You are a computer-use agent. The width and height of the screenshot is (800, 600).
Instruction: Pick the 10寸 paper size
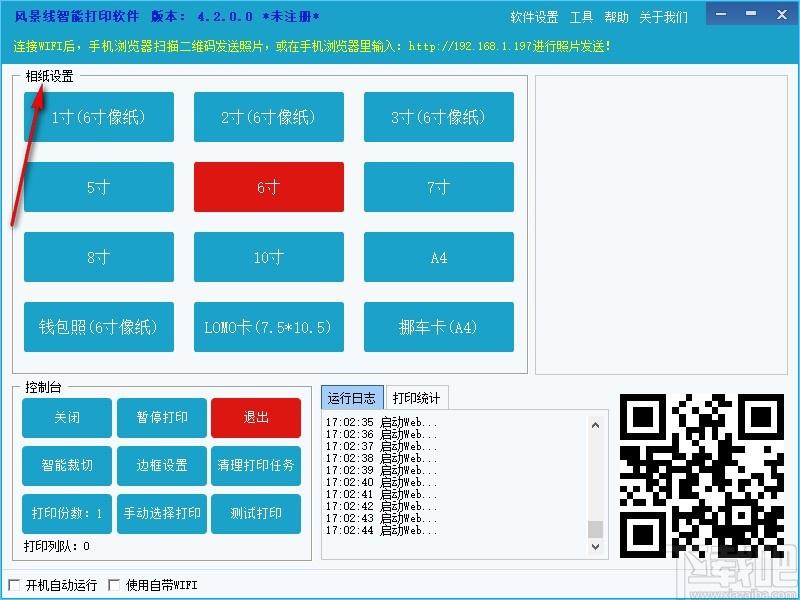tap(268, 257)
